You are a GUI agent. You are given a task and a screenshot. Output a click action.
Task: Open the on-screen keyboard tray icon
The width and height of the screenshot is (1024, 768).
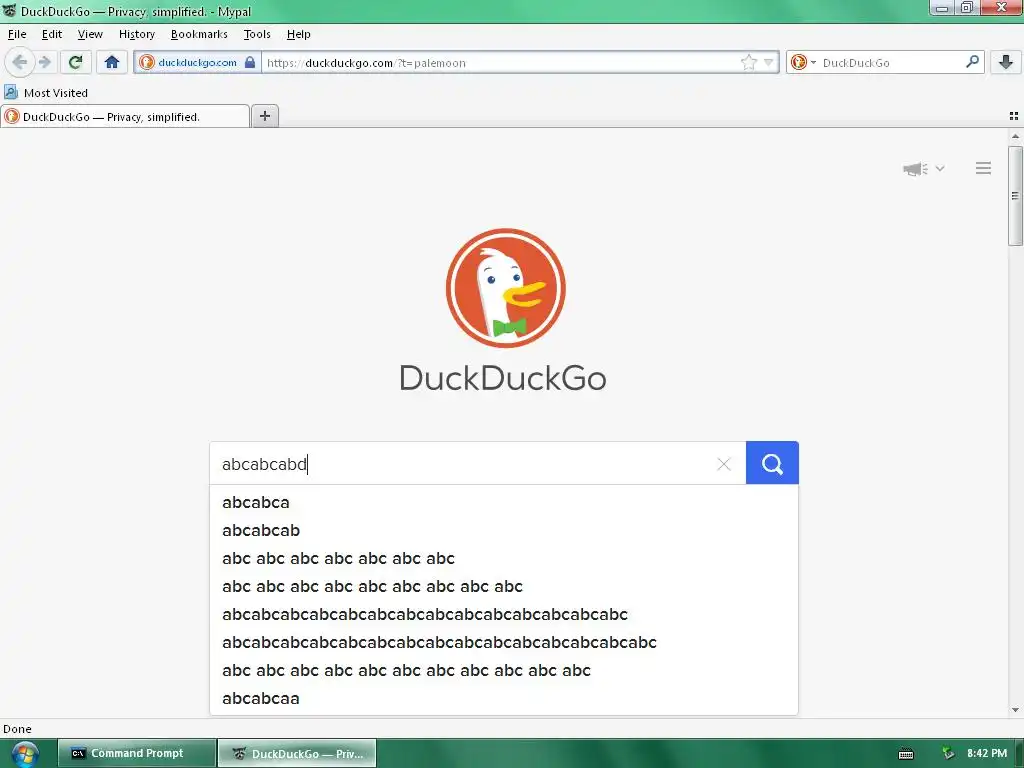click(x=906, y=754)
